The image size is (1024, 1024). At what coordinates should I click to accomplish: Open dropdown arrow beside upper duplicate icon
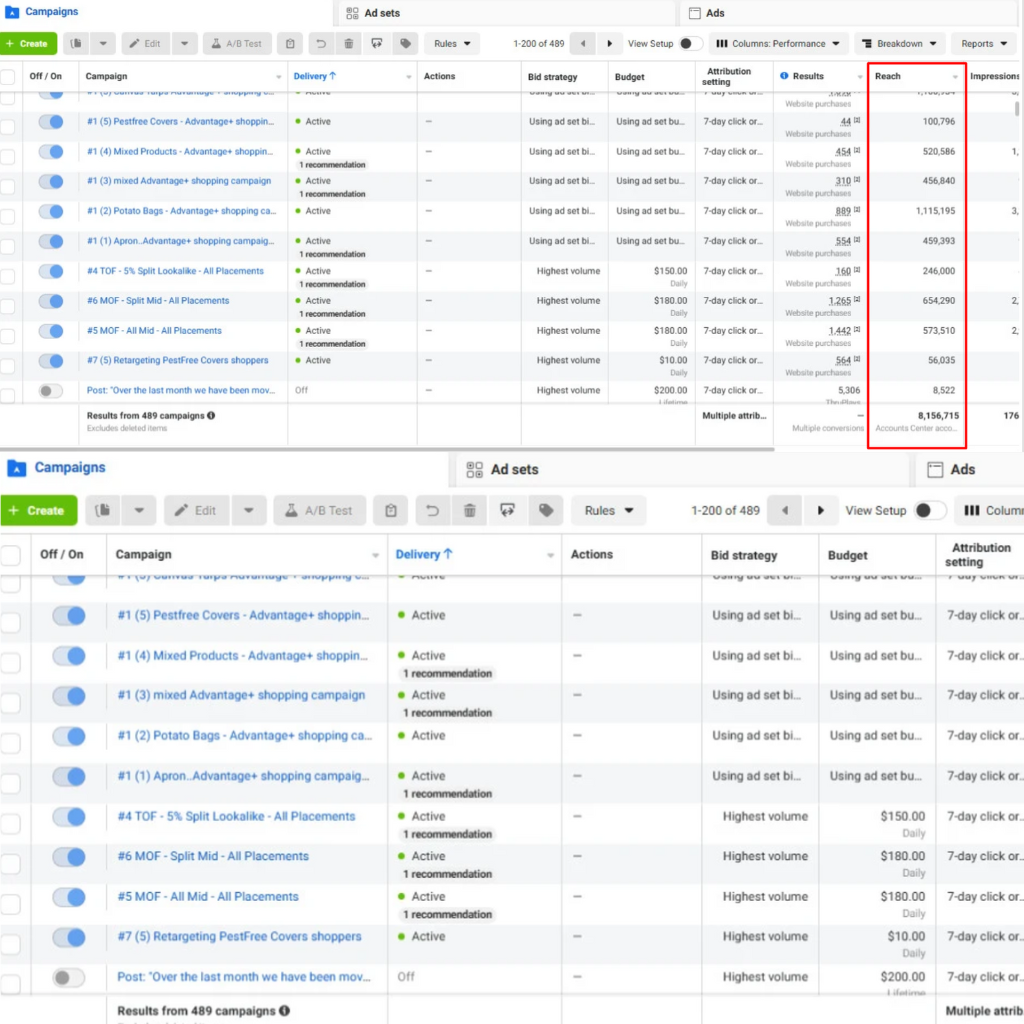click(103, 44)
